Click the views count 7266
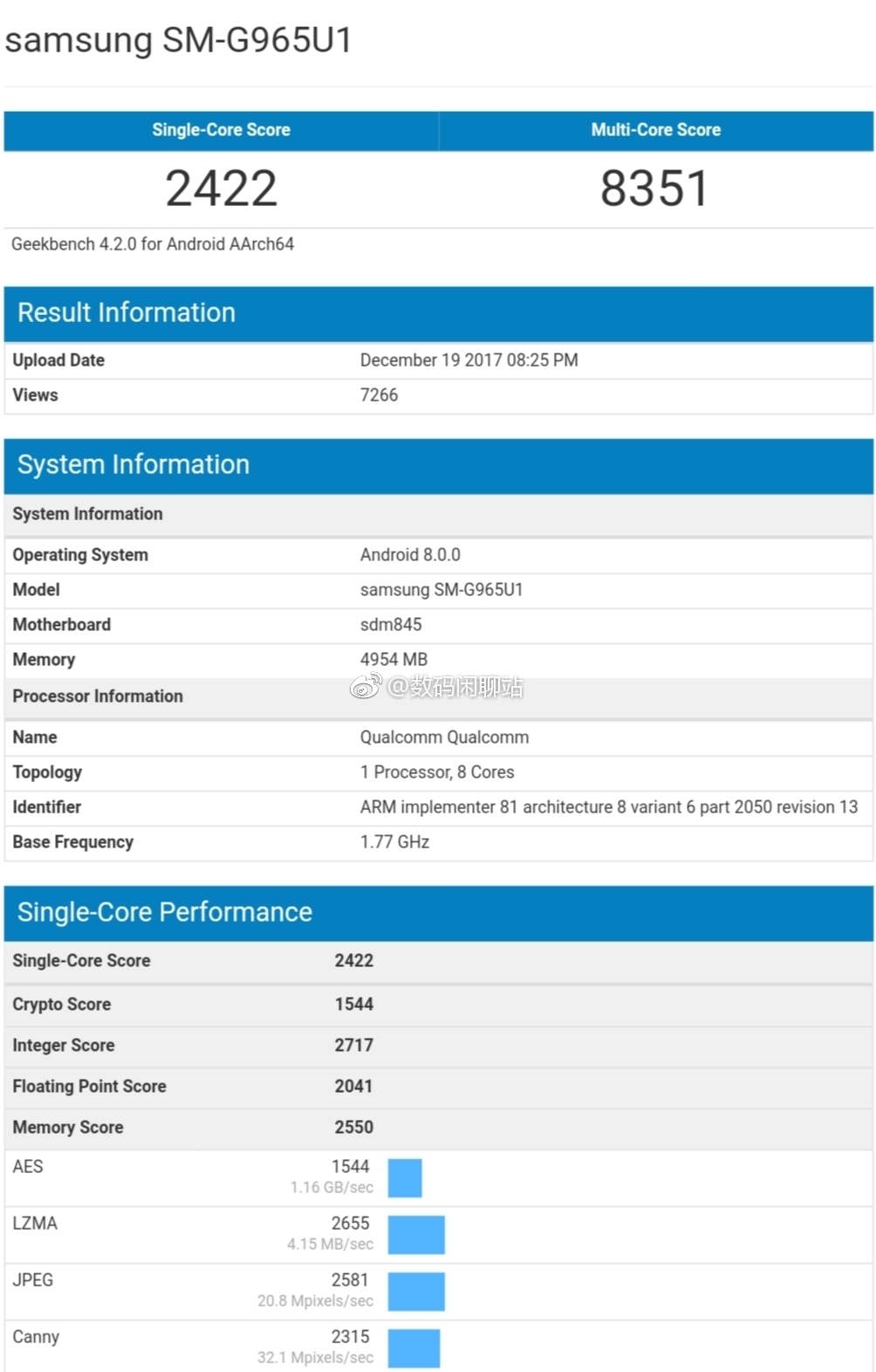 point(379,395)
